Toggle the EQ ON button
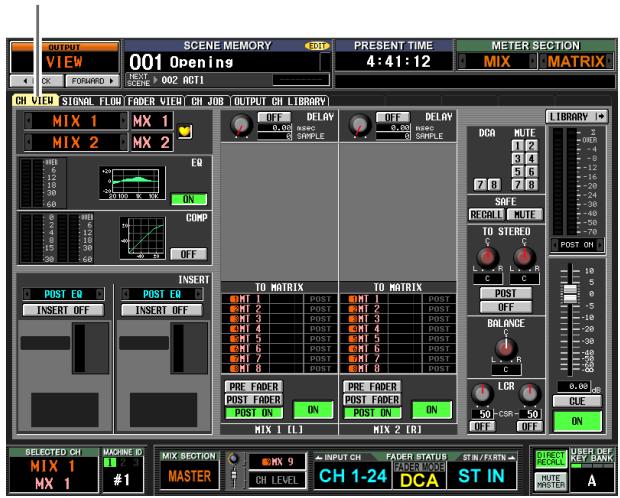 189,199
